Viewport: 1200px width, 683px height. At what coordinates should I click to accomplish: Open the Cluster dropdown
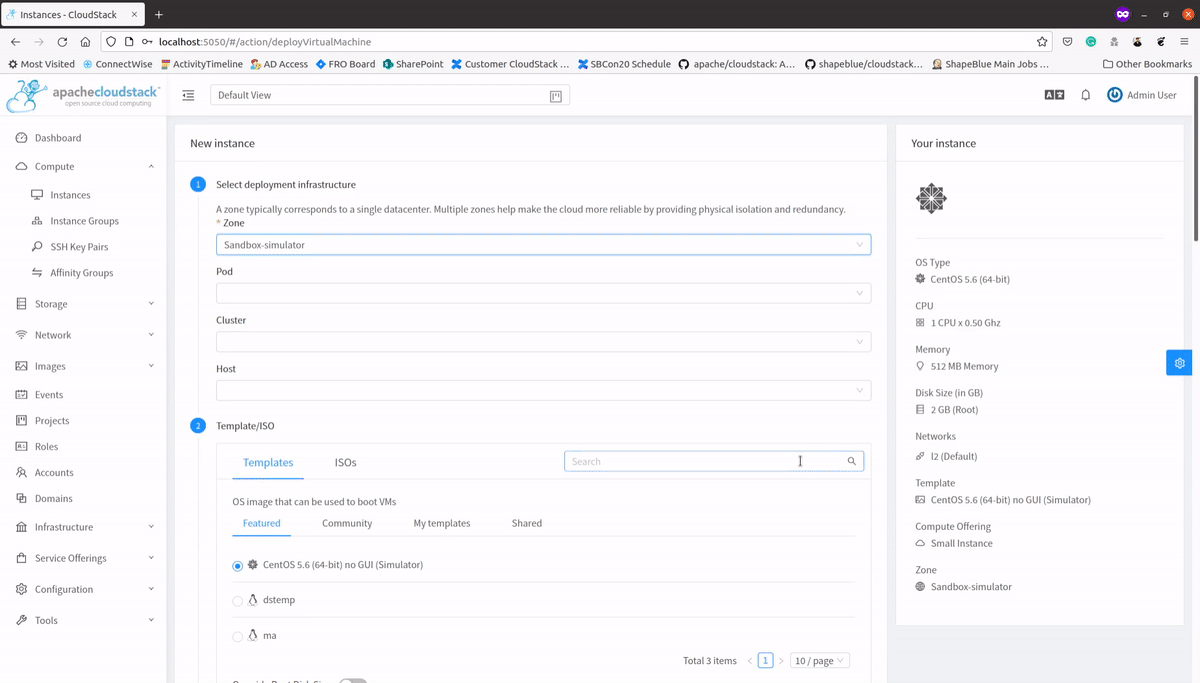tap(543, 342)
